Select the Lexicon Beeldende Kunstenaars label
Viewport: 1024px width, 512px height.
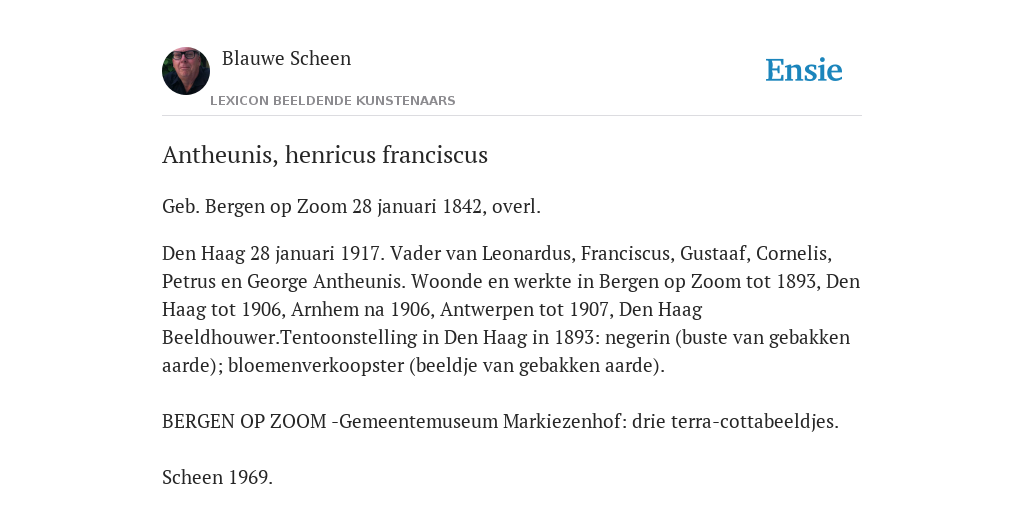click(x=332, y=101)
